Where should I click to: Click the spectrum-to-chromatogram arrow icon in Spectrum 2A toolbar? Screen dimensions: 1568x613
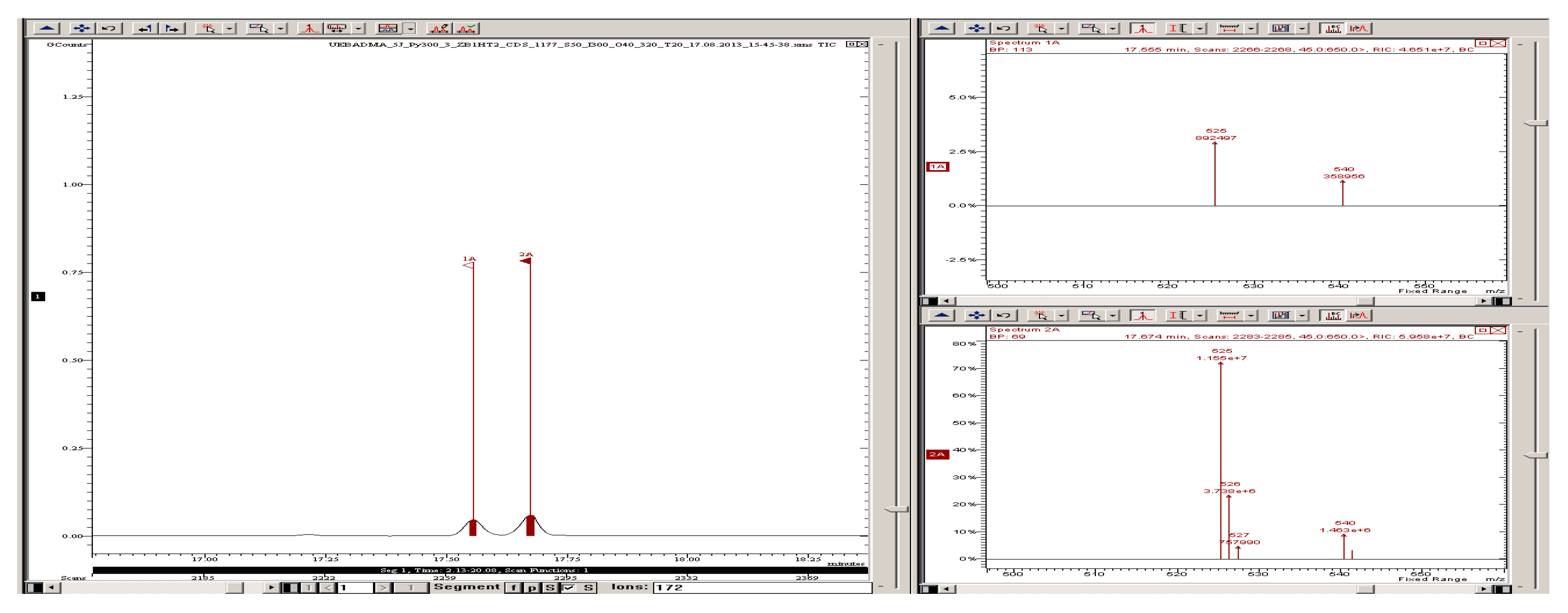pyautogui.click(x=1359, y=315)
